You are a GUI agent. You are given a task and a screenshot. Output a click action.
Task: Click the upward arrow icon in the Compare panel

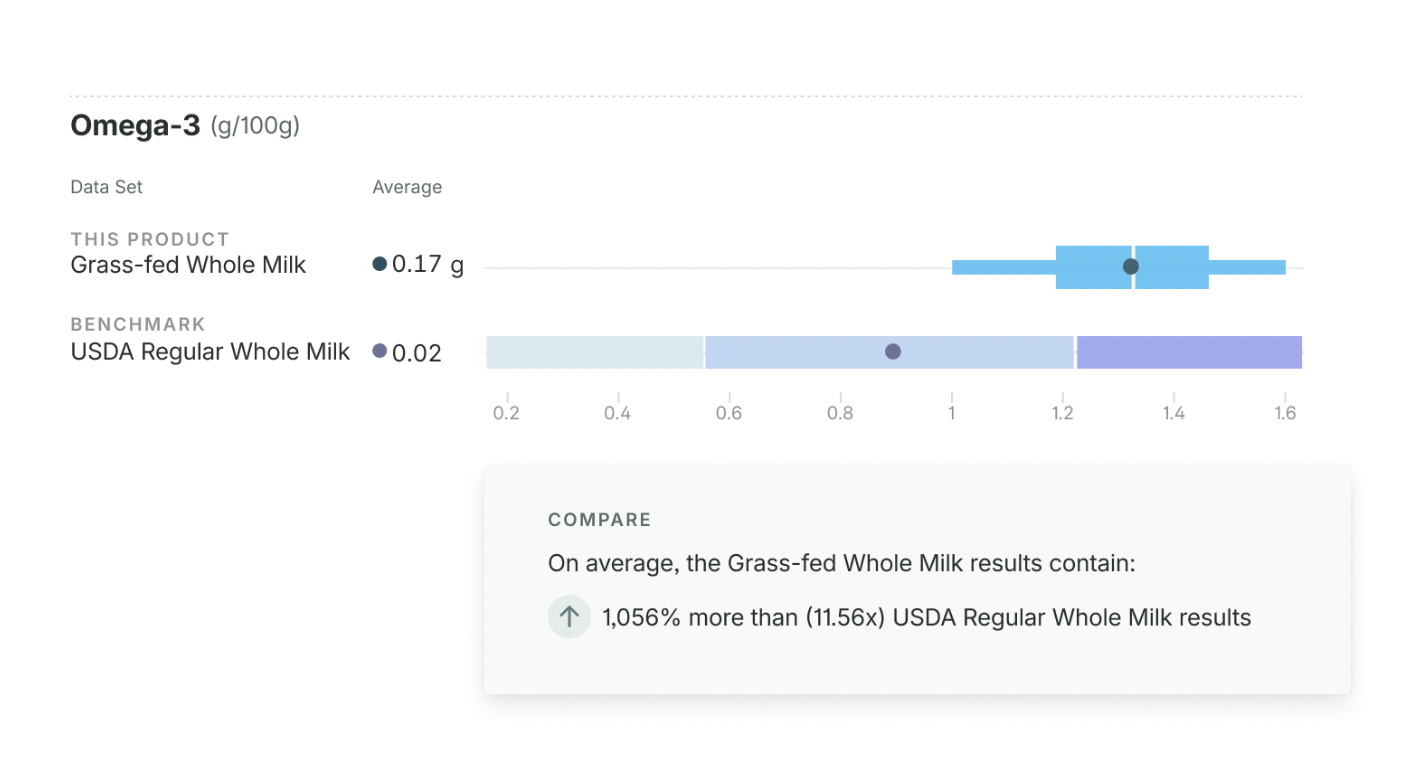(569, 617)
